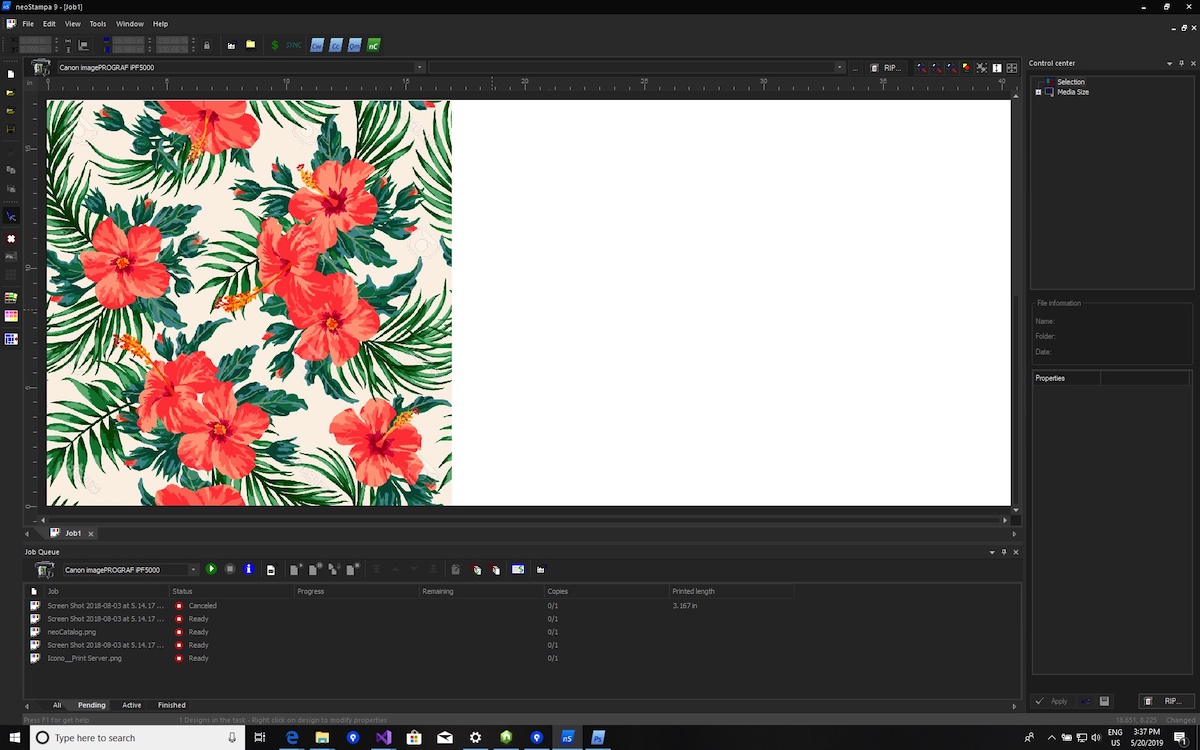Open the top printer selection dropdown

pyautogui.click(x=420, y=68)
